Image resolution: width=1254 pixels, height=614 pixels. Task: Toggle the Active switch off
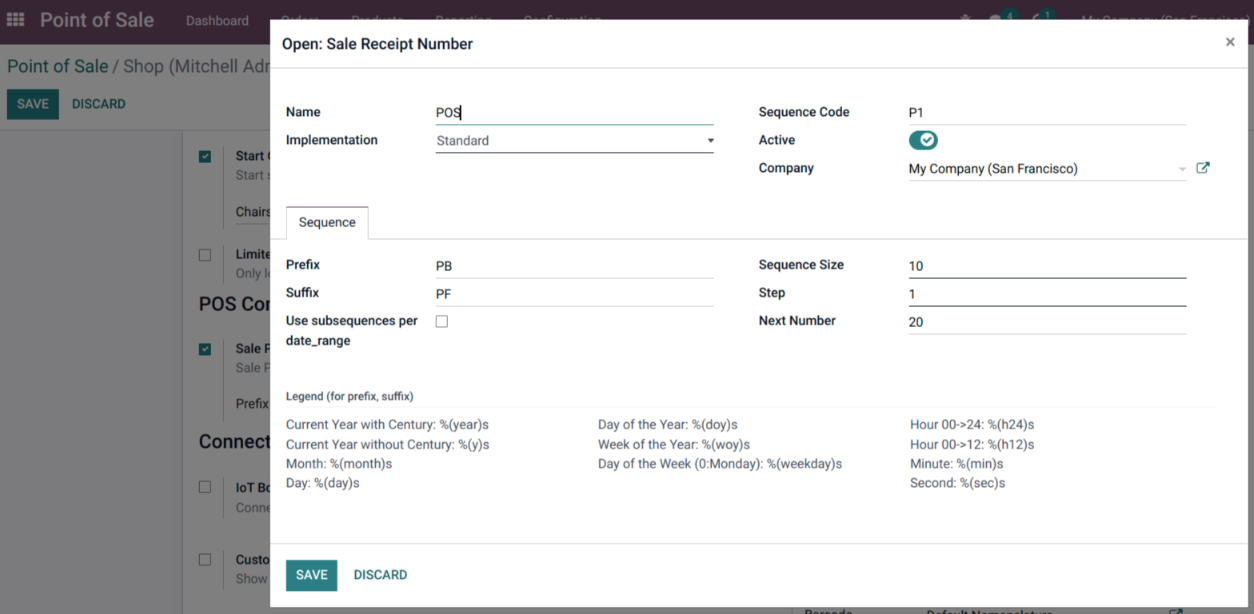click(923, 140)
